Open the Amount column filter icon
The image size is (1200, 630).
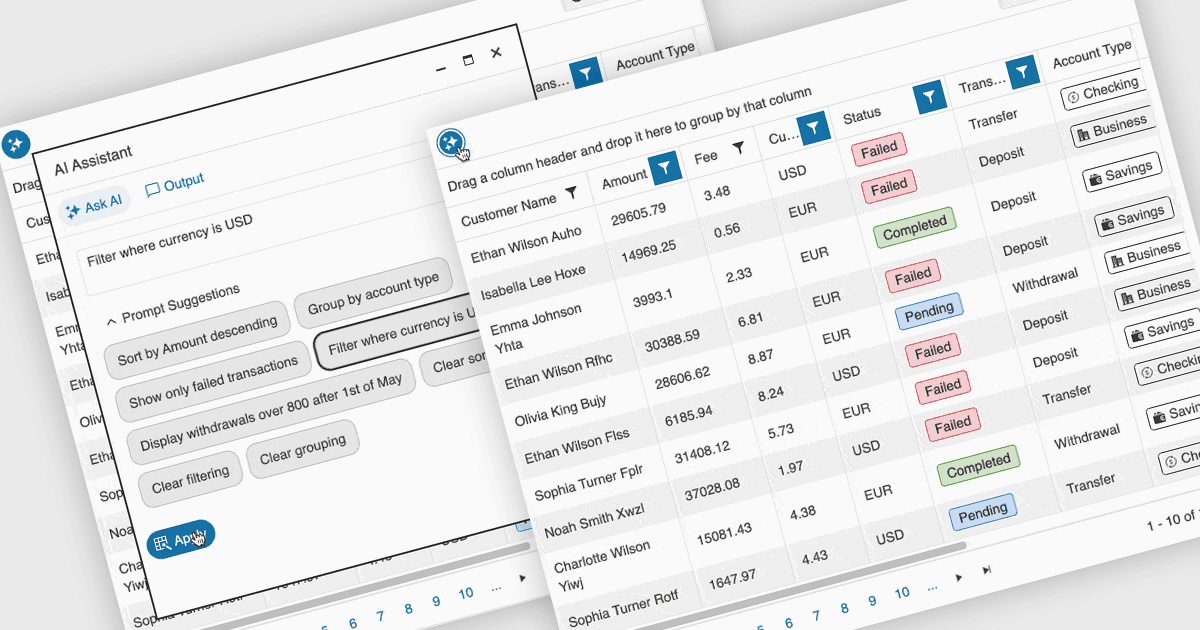click(665, 169)
